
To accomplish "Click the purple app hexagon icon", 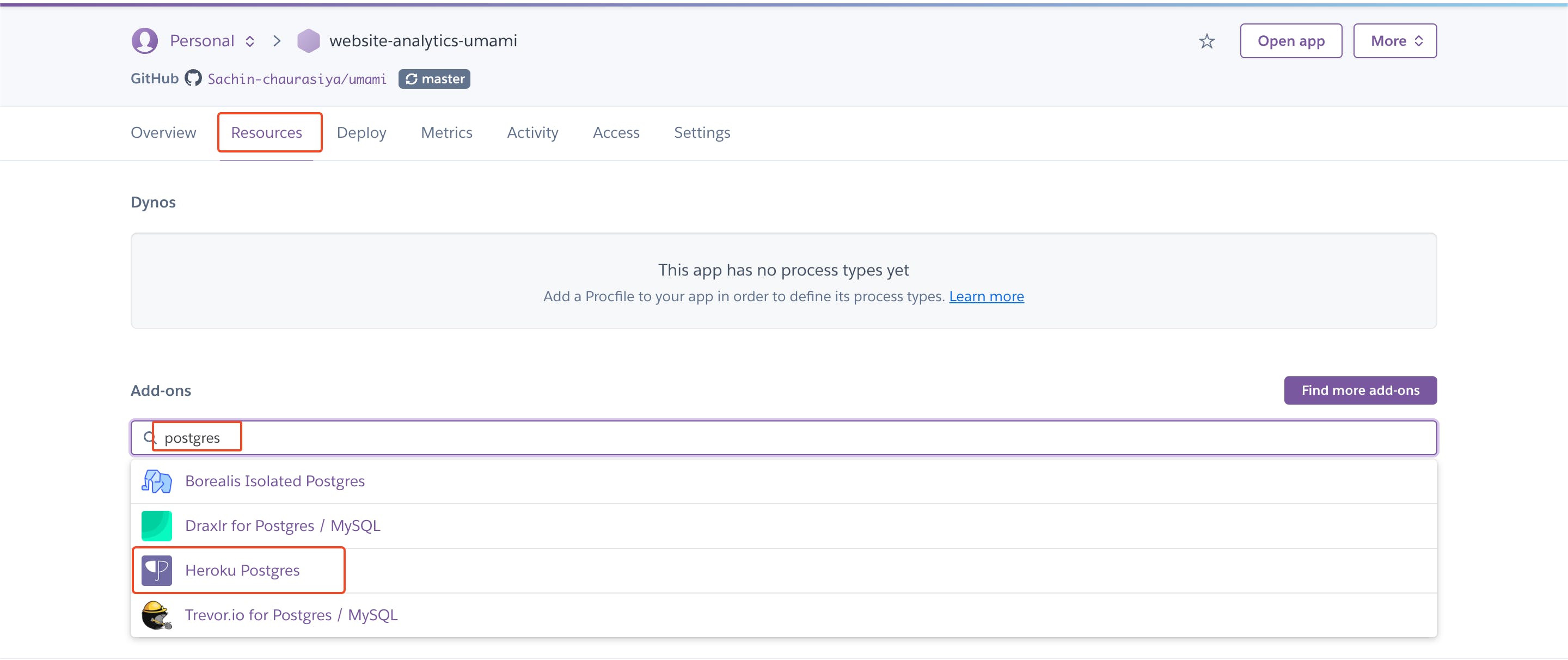I will point(308,41).
